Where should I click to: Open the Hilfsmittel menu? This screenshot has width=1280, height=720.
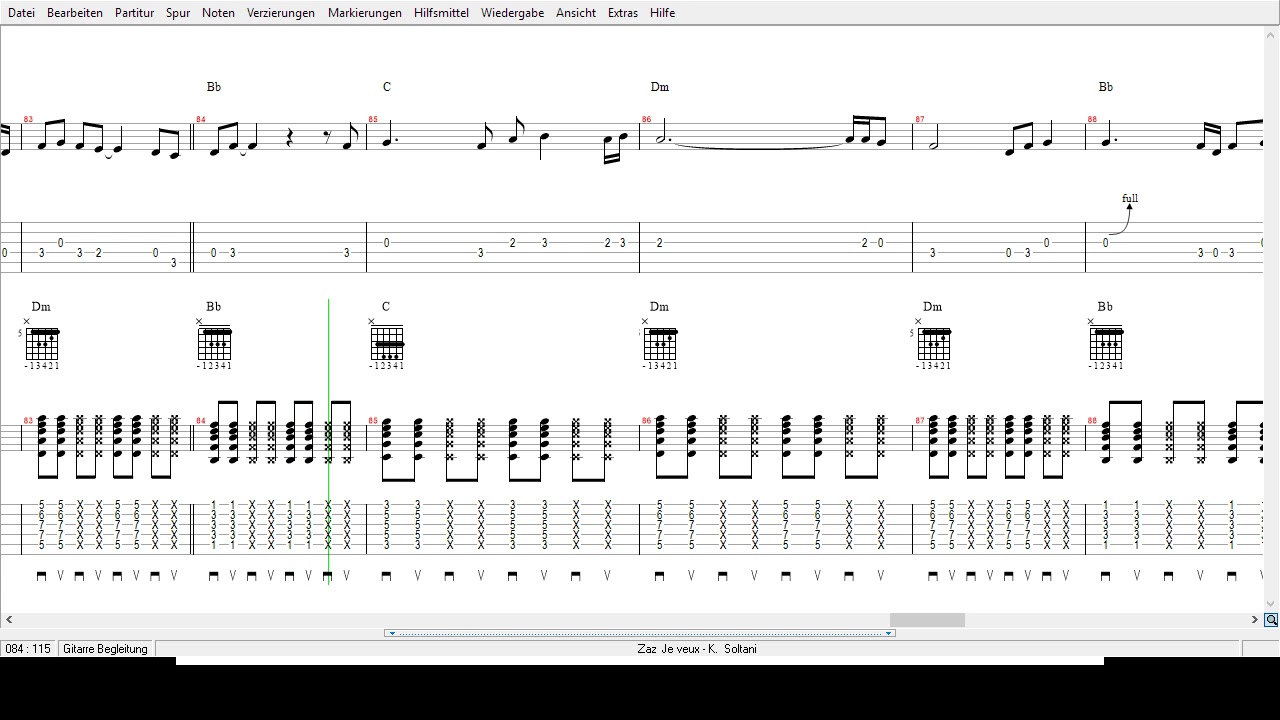click(x=441, y=13)
